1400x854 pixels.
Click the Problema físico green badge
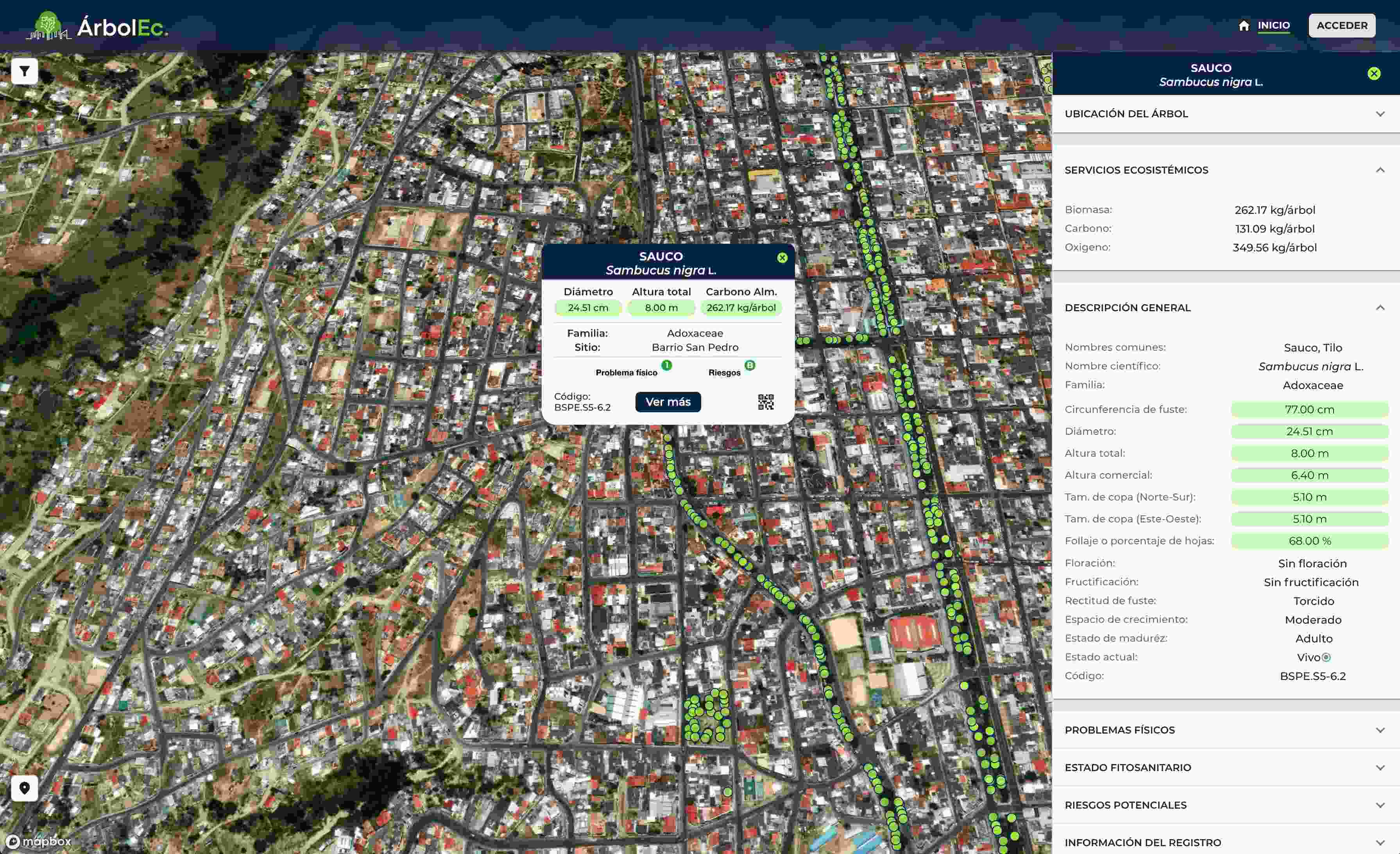(666, 366)
